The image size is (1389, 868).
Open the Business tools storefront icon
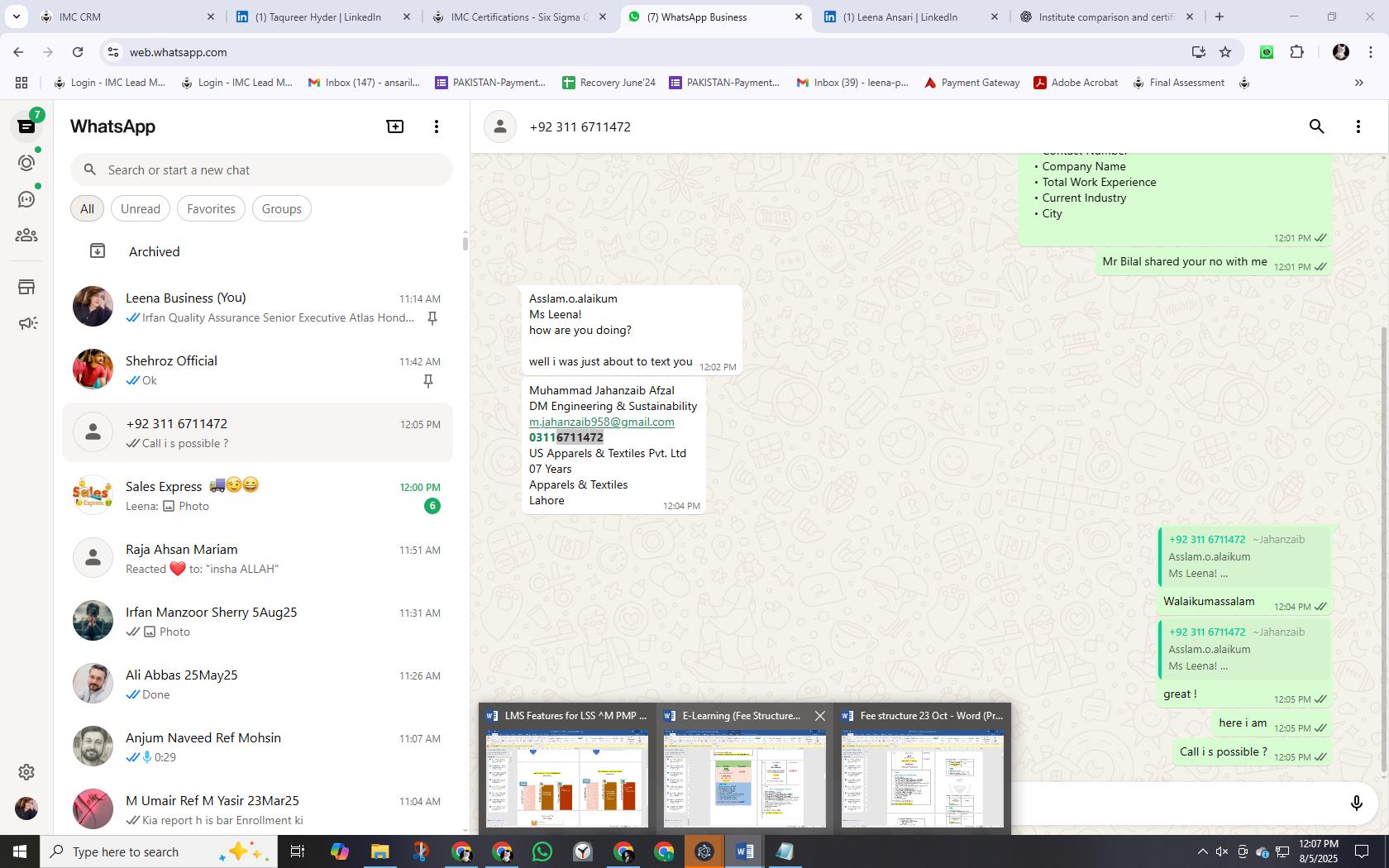(x=26, y=287)
